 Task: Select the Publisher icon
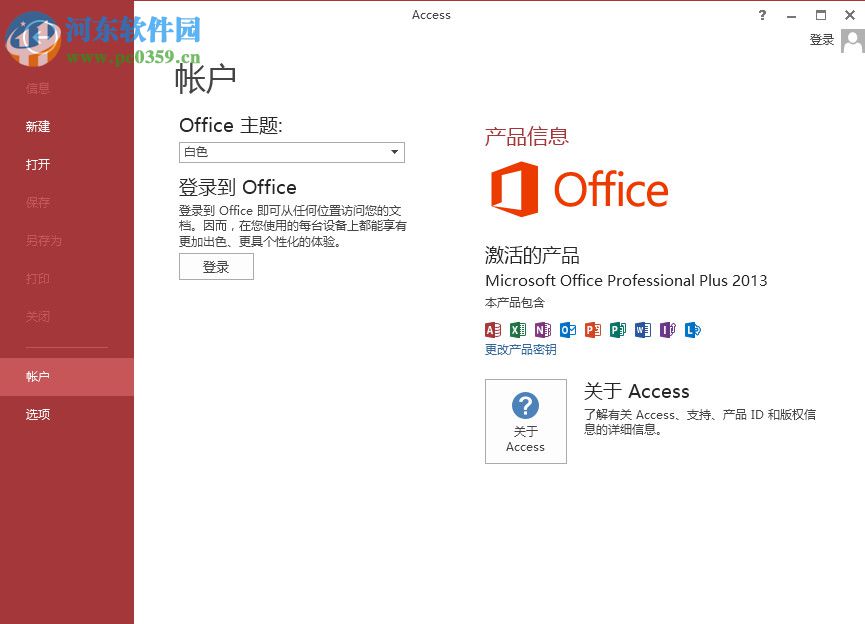click(617, 330)
